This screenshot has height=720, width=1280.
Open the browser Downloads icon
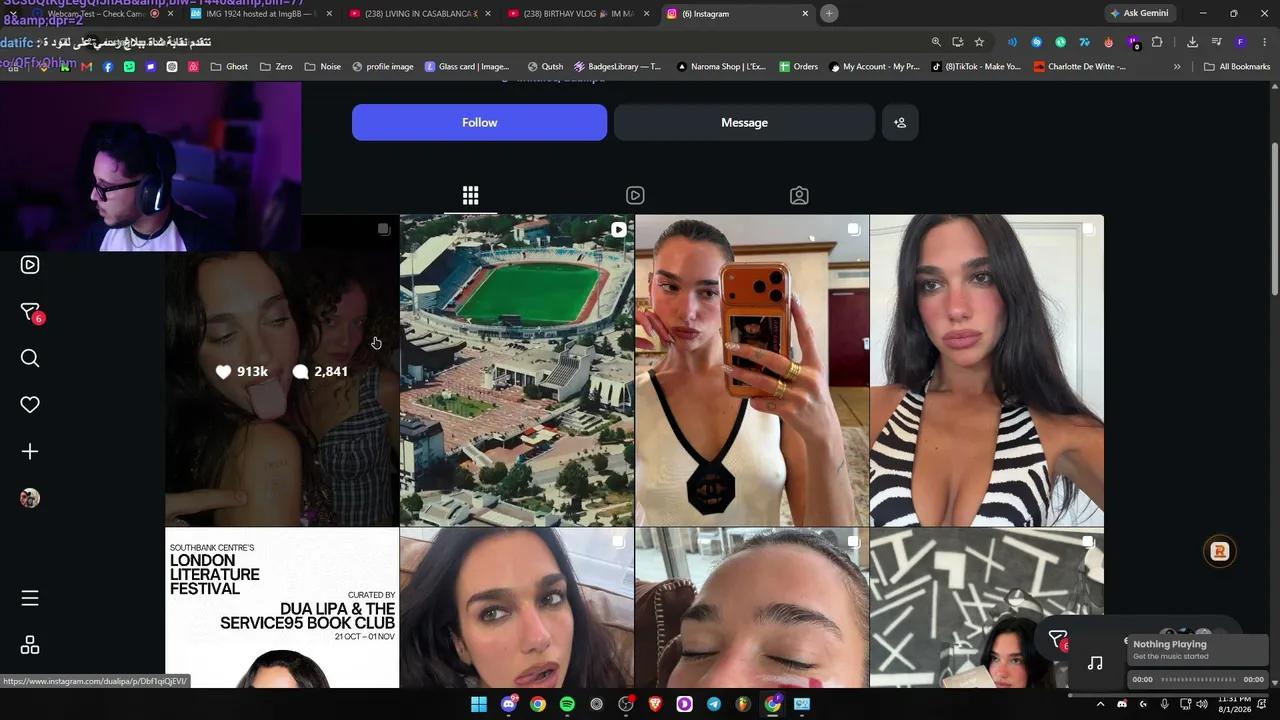(1192, 42)
